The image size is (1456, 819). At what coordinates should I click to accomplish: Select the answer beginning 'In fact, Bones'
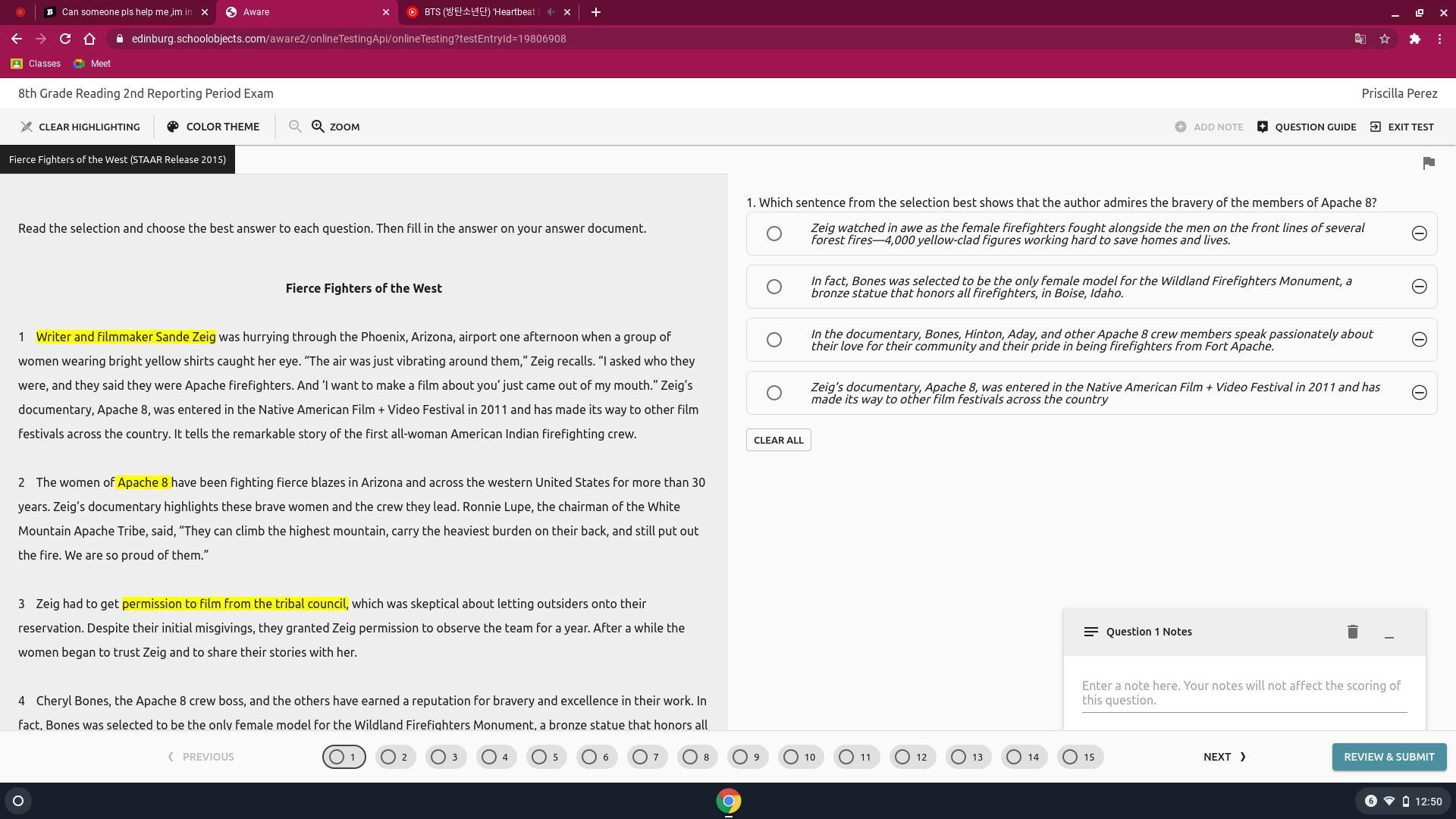(773, 287)
